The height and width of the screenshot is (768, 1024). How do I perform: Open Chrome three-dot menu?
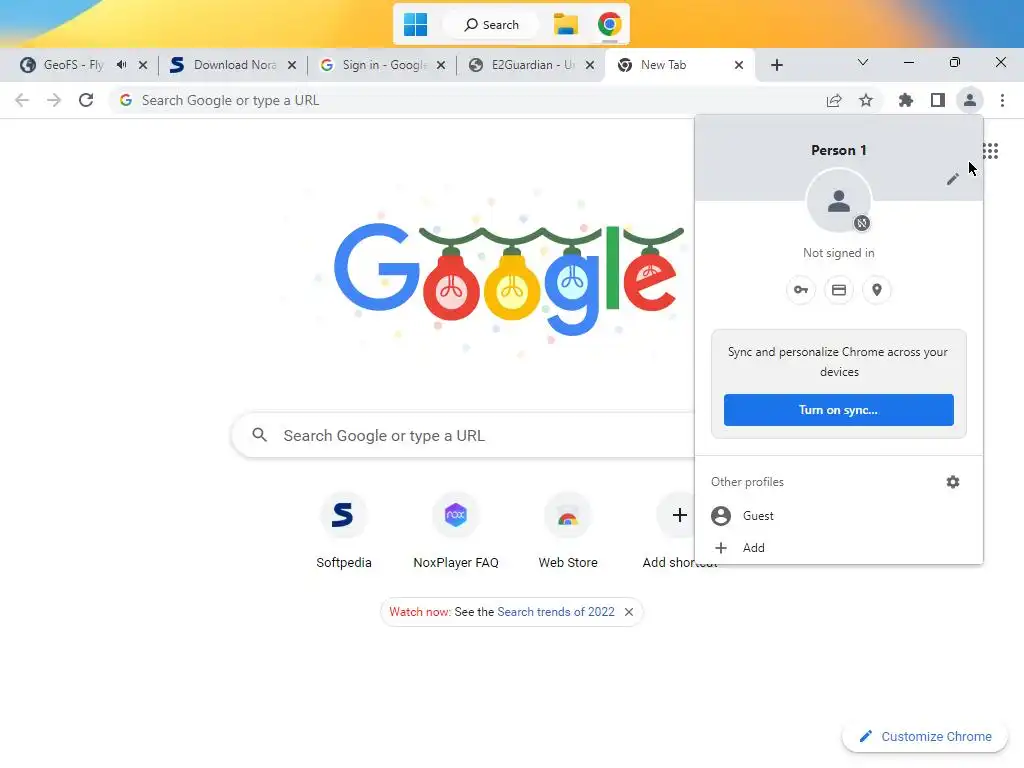pyautogui.click(x=1002, y=100)
